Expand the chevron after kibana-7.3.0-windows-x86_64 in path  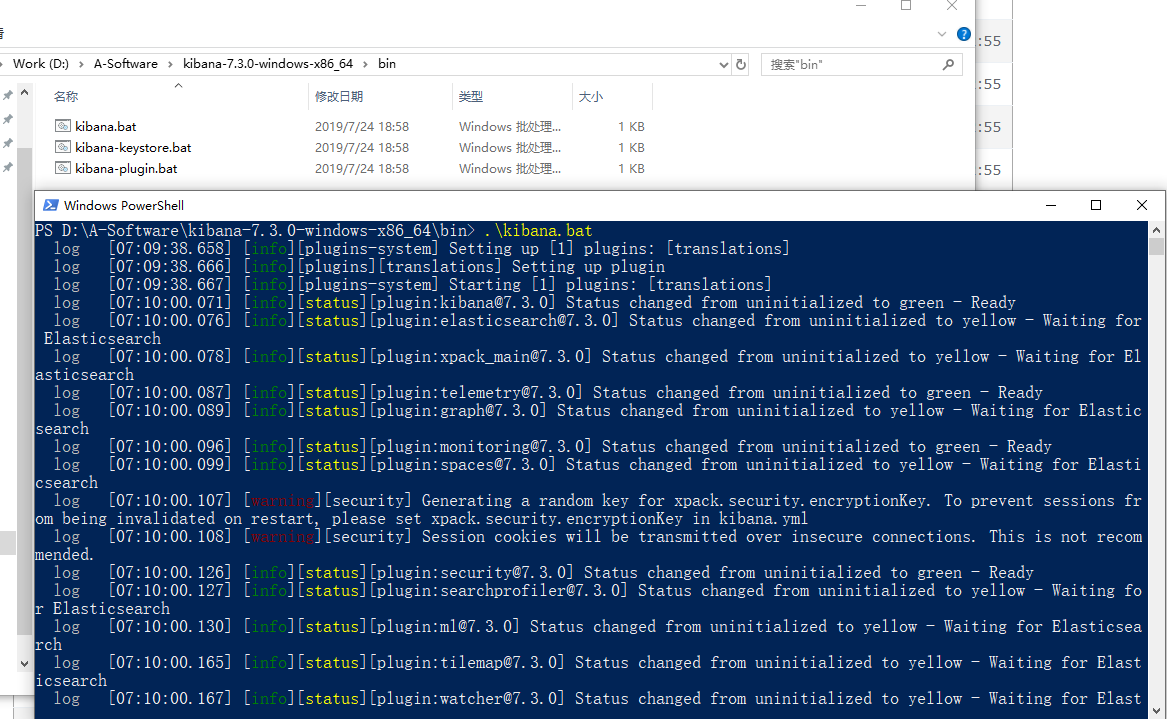coord(365,64)
